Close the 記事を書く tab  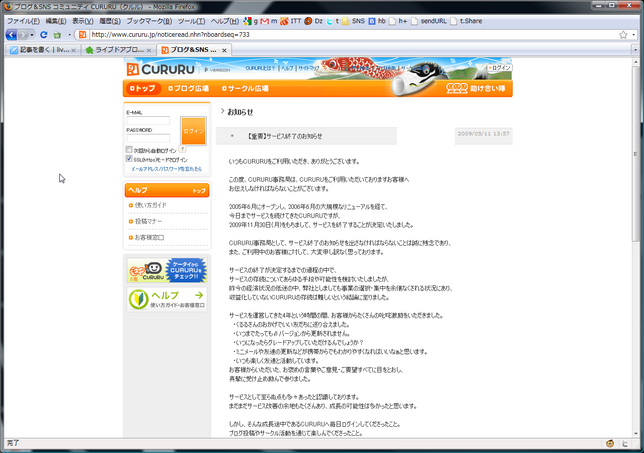point(74,51)
